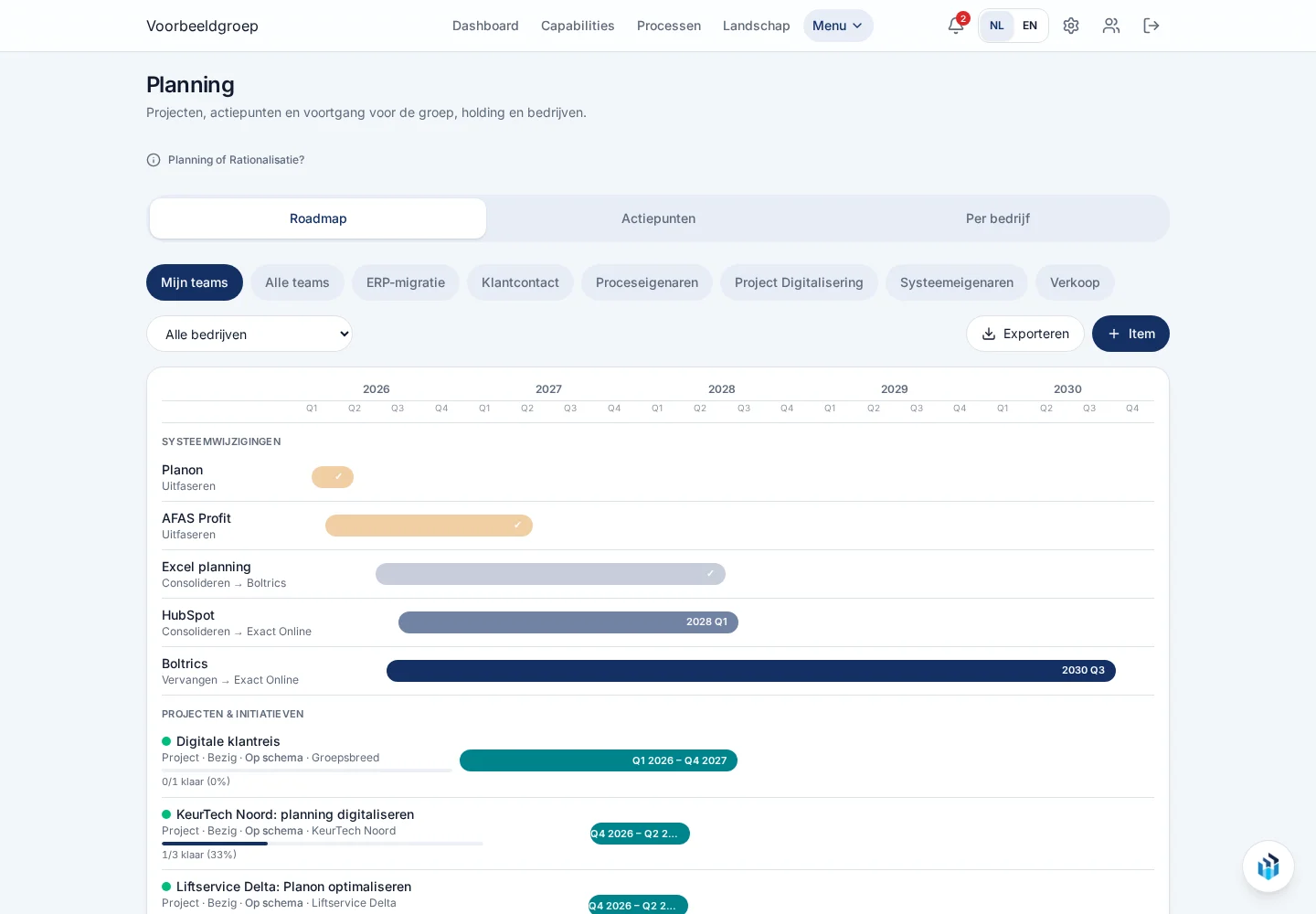Click the Exporteren button
Viewport: 1316px width, 914px height.
[1025, 334]
